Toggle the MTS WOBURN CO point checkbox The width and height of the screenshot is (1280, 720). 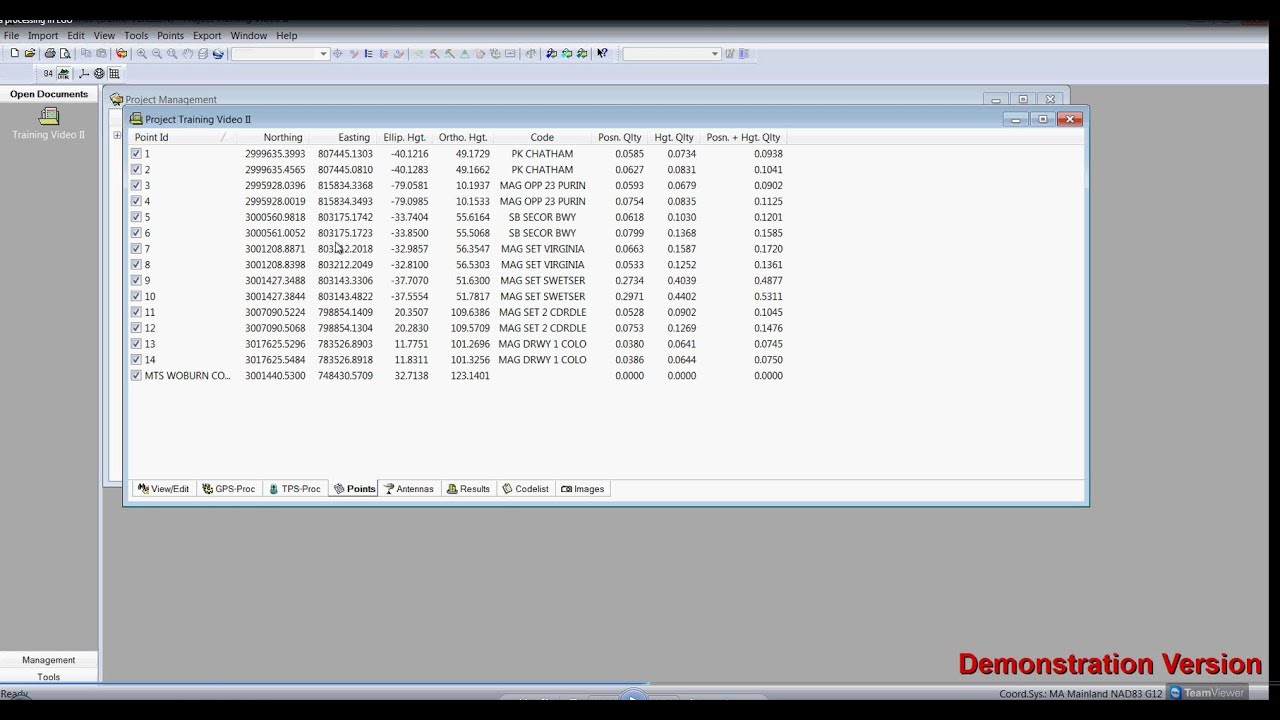[136, 376]
